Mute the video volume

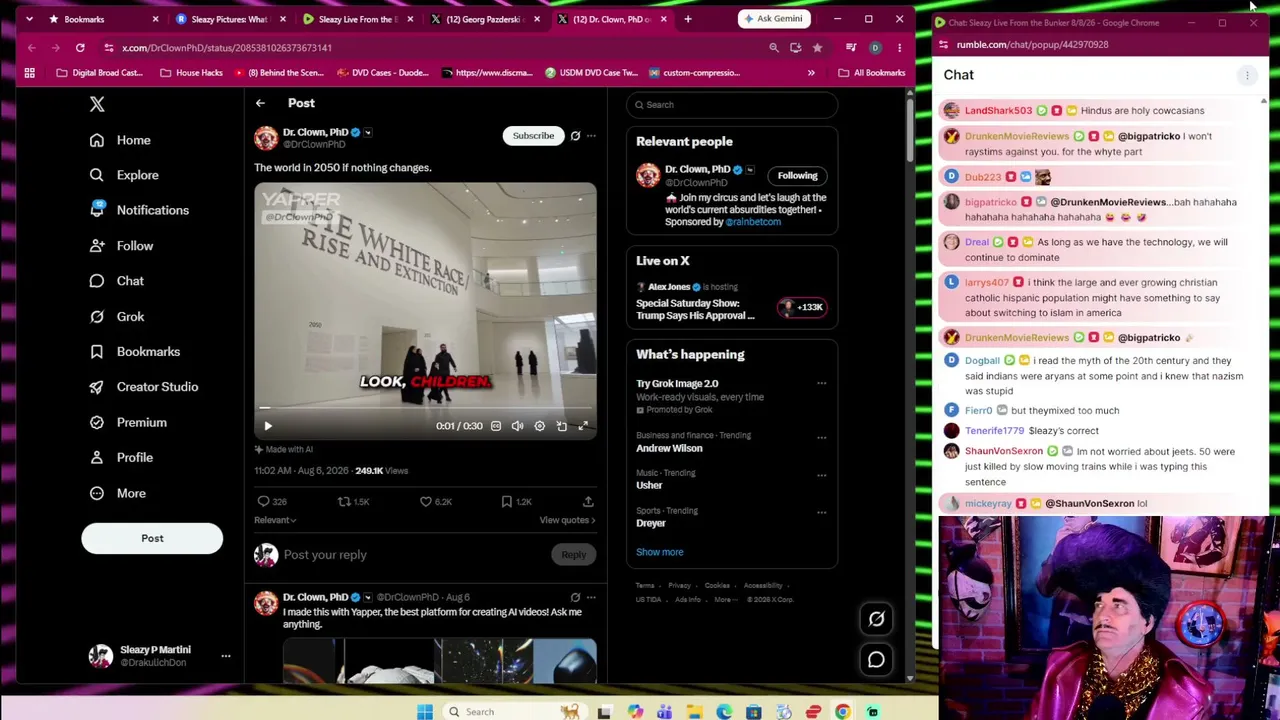point(517,426)
